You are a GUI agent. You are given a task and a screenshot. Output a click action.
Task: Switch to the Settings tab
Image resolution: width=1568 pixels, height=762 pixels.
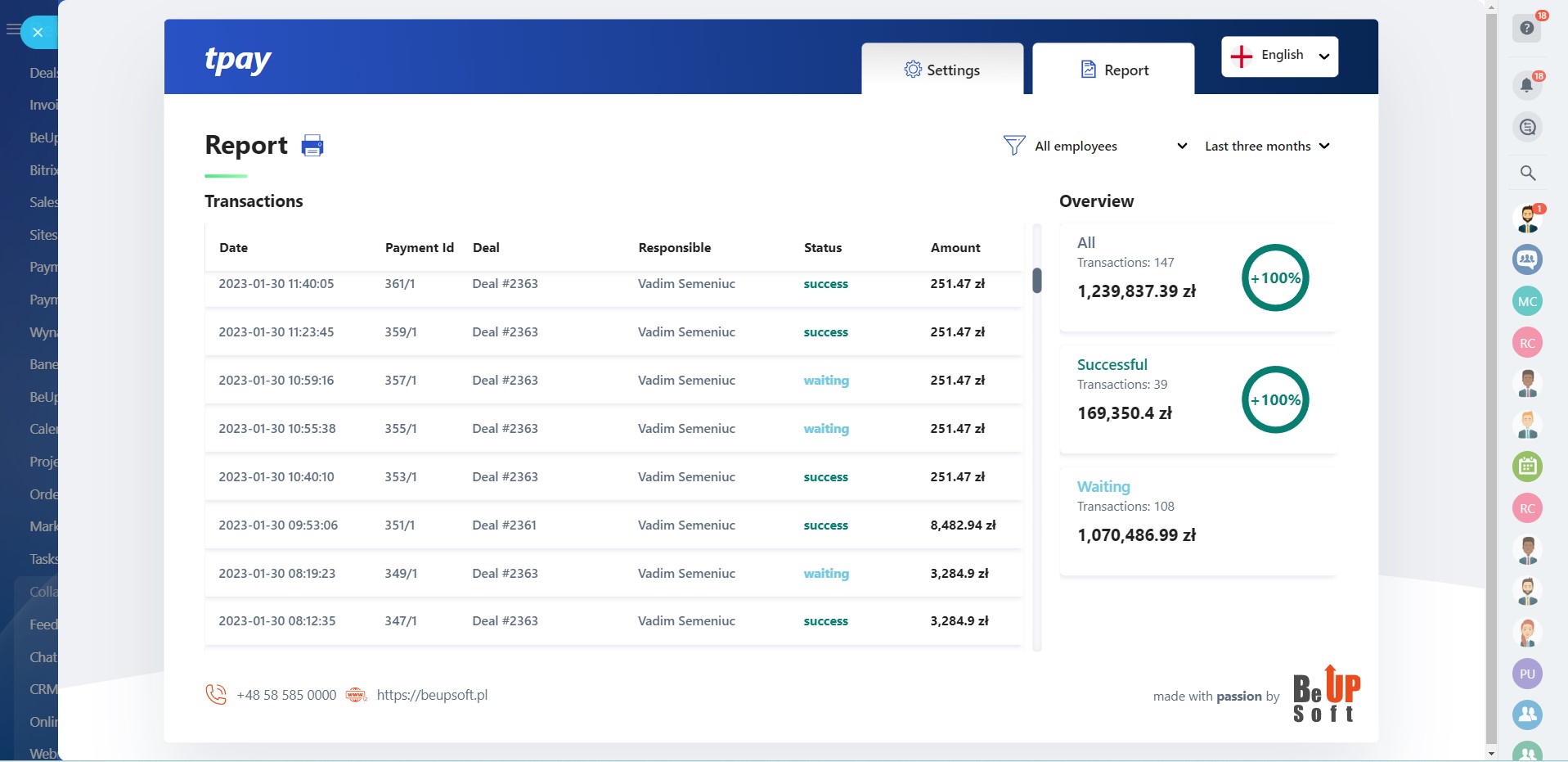pos(941,70)
